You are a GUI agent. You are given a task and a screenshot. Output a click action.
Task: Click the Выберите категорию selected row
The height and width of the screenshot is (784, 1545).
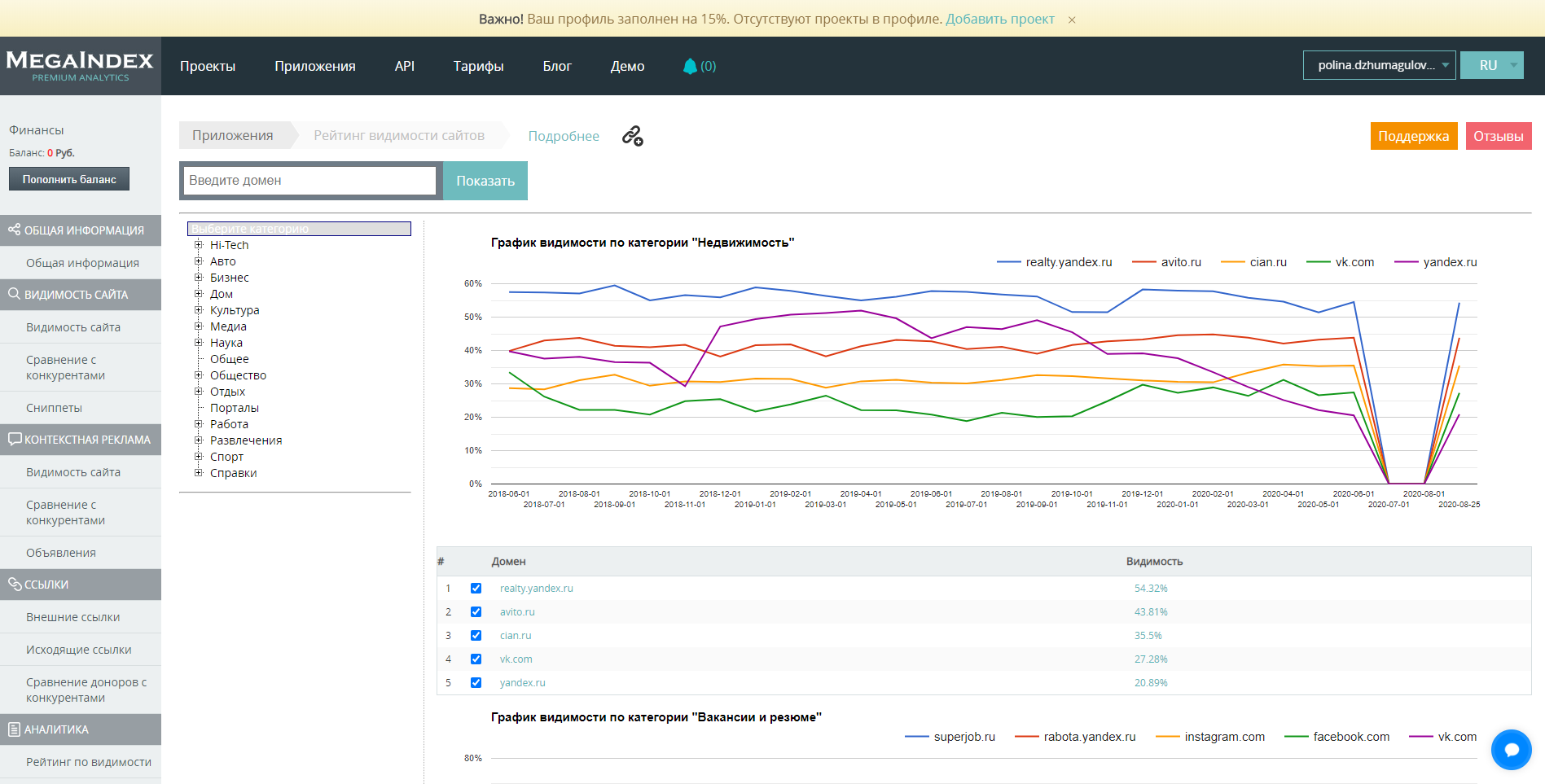[x=299, y=229]
